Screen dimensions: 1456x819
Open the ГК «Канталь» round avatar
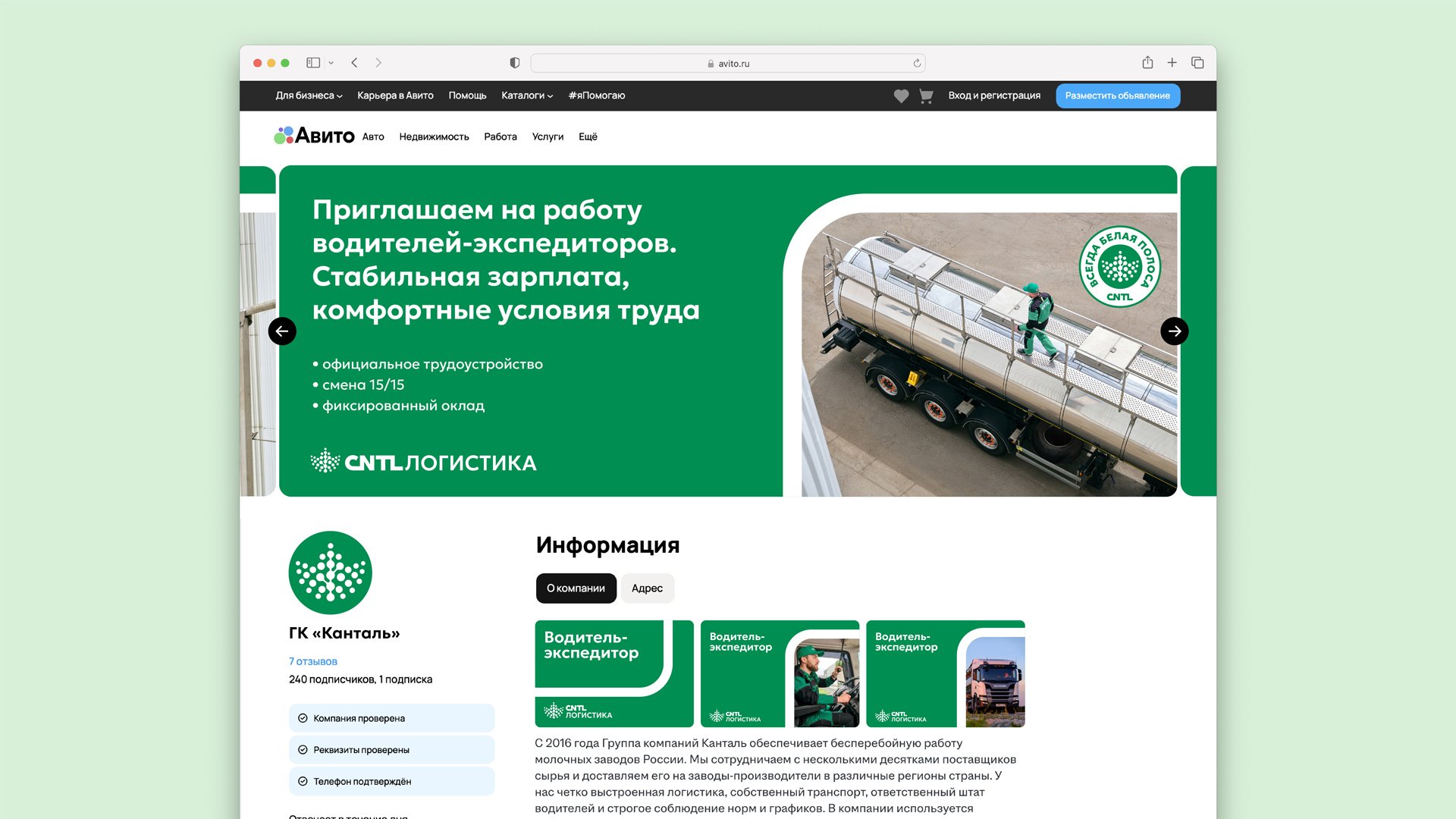pos(330,573)
